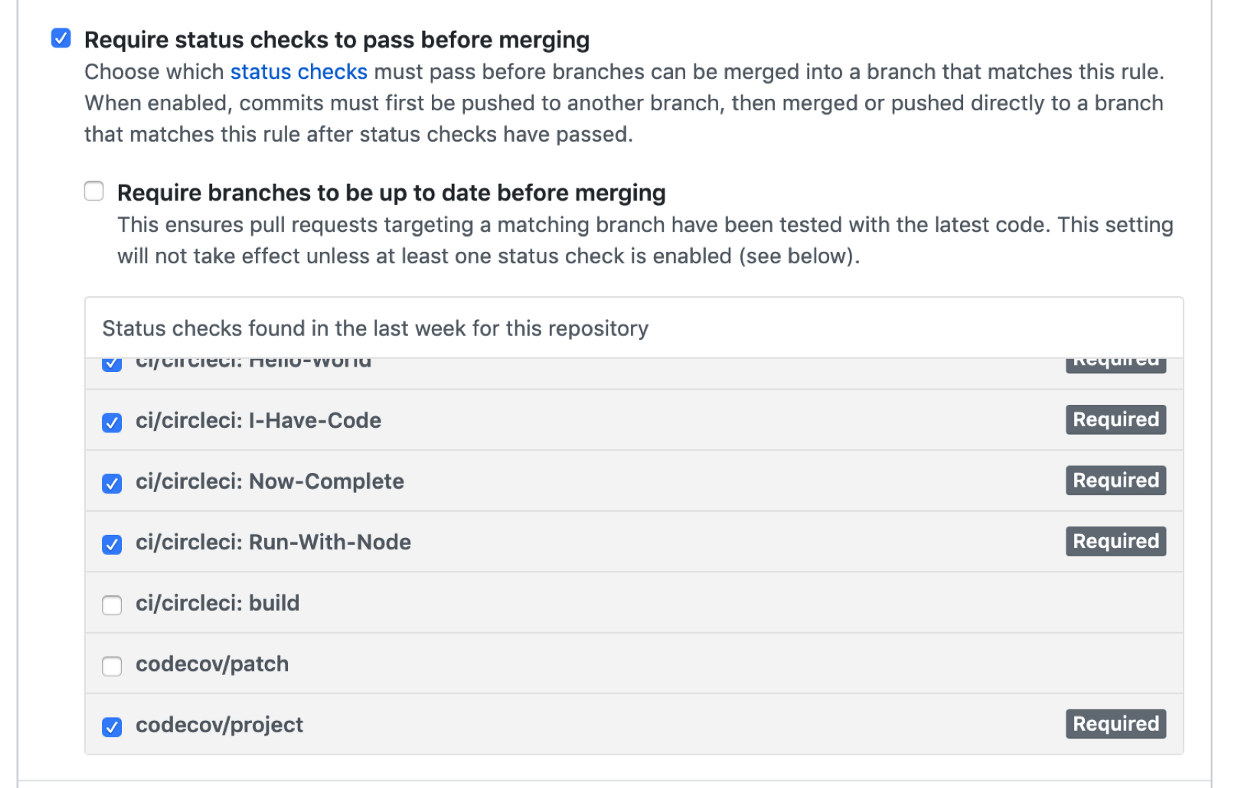Deselect the ci/circleci: Now-Complete check
The image size is (1260, 788).
(x=111, y=483)
